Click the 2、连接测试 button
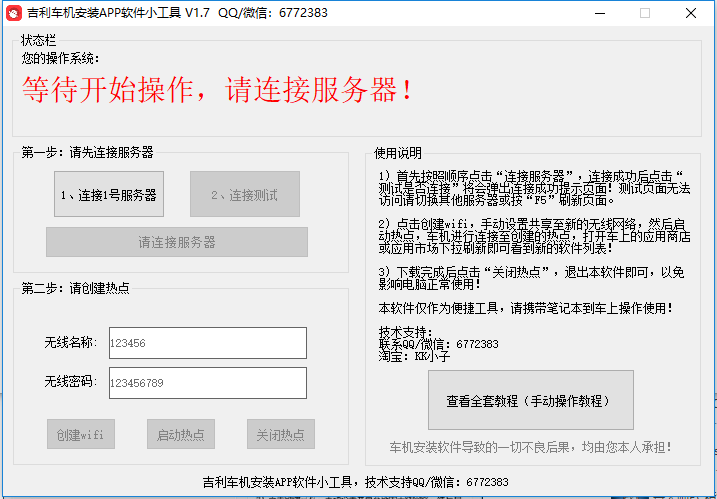 click(x=245, y=194)
